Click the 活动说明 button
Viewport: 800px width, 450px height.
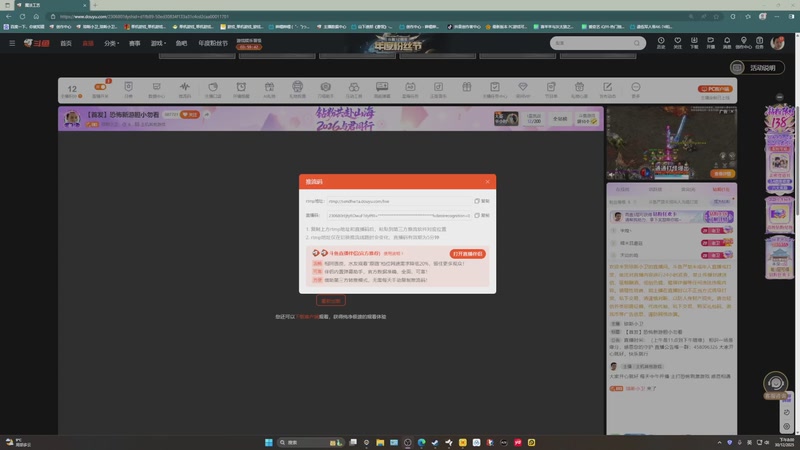pos(757,67)
